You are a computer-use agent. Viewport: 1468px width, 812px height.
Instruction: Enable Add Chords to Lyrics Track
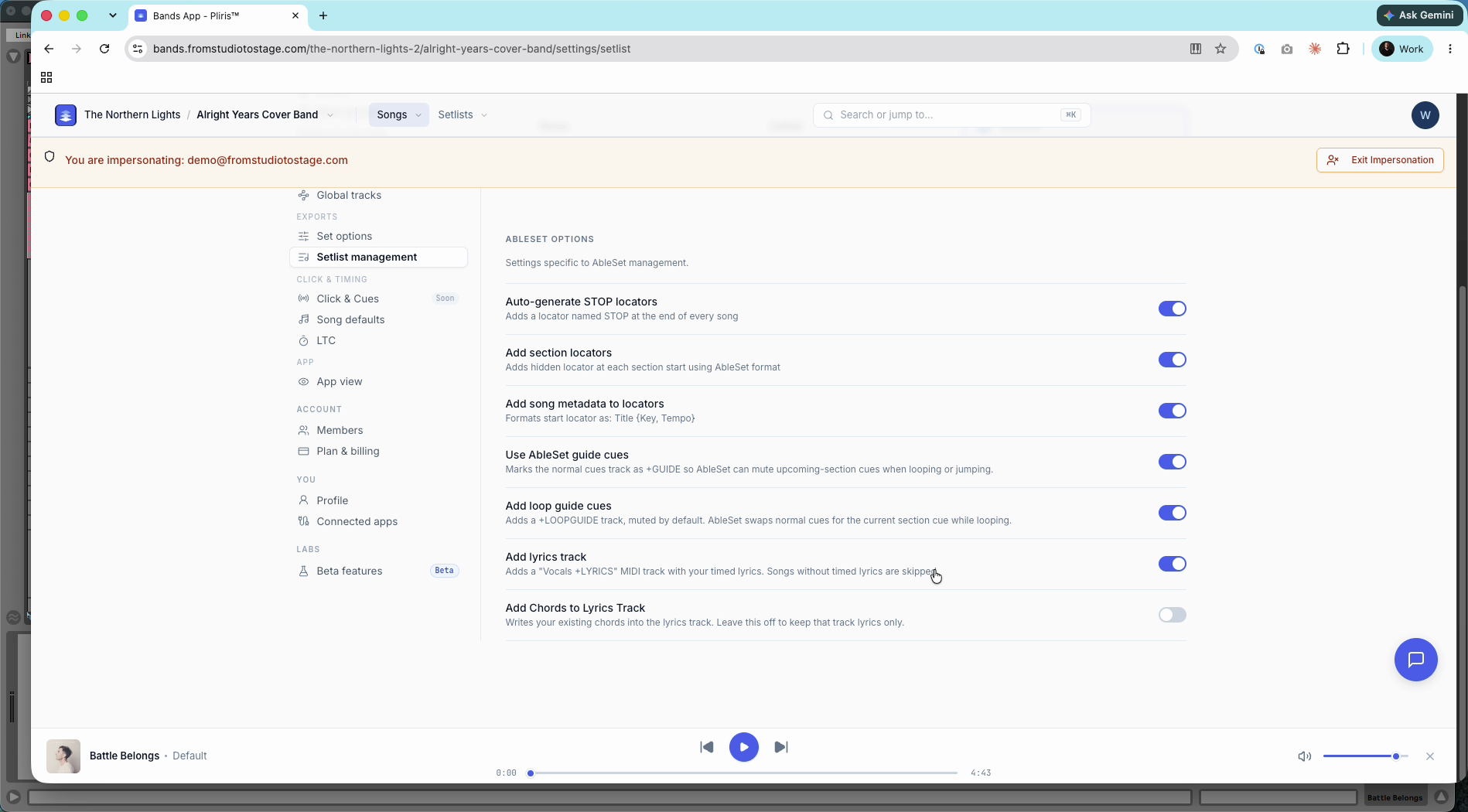(1172, 615)
